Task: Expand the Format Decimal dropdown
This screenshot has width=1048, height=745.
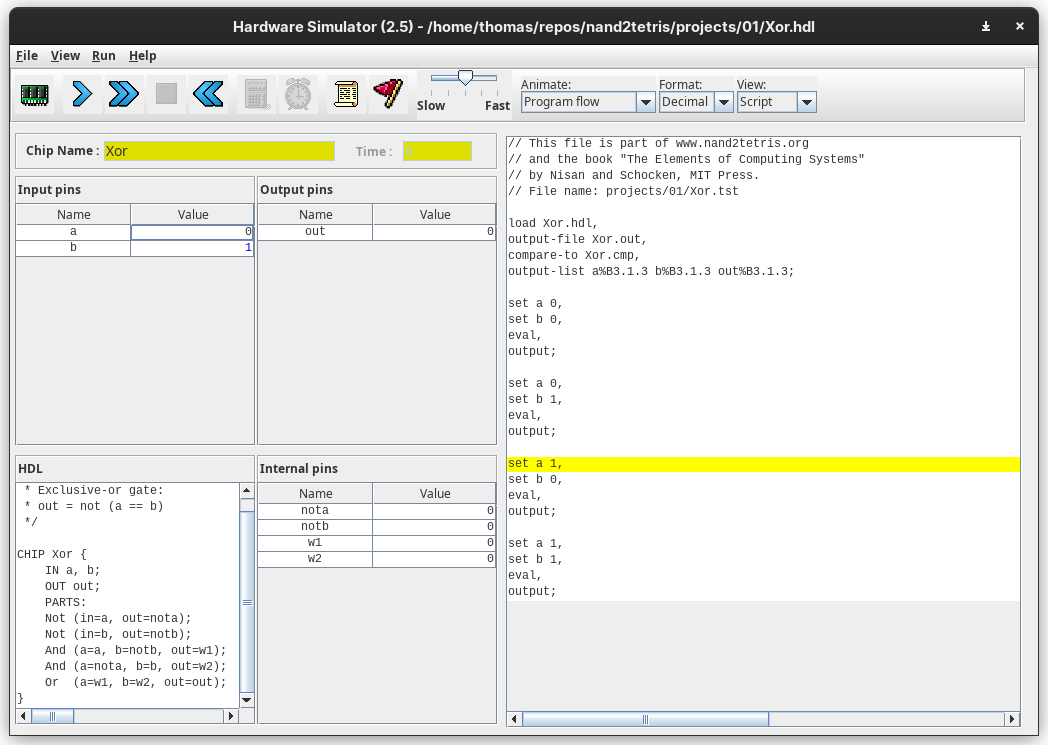Action: (696, 102)
